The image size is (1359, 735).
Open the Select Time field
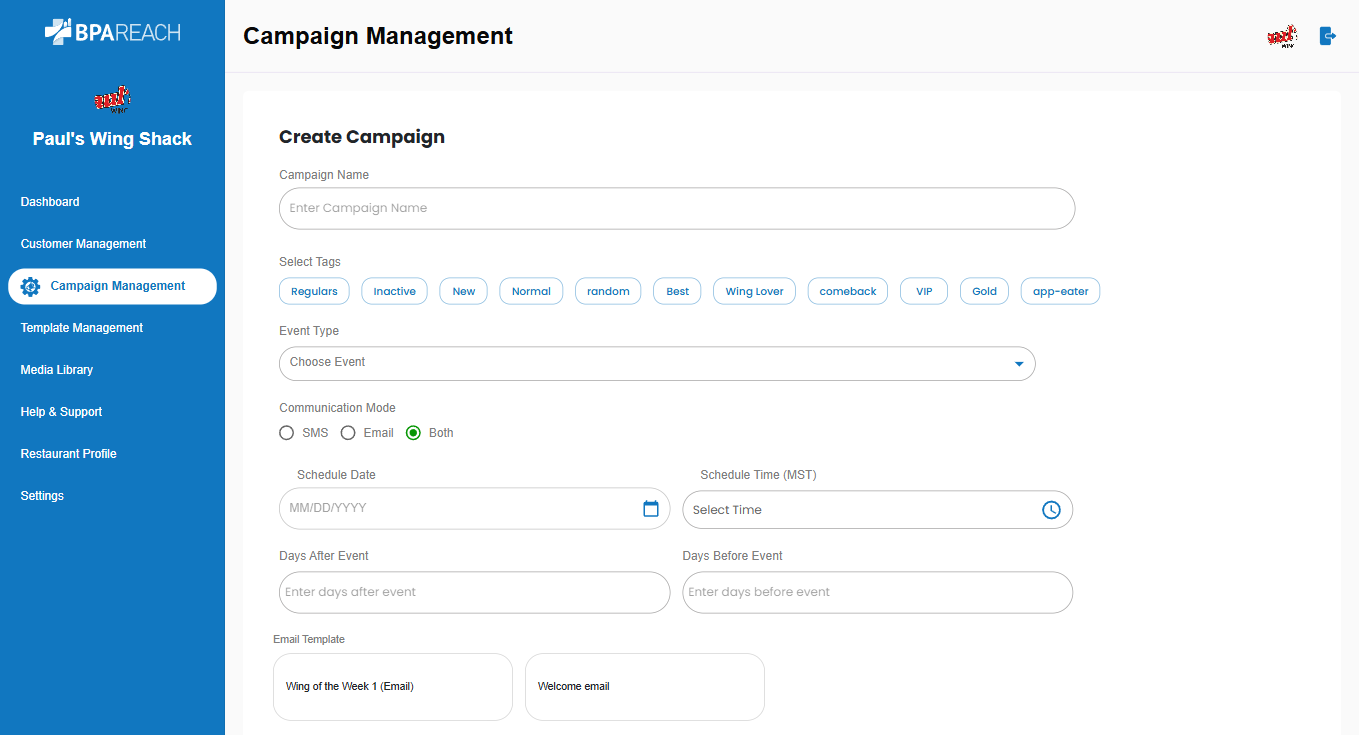(860, 510)
